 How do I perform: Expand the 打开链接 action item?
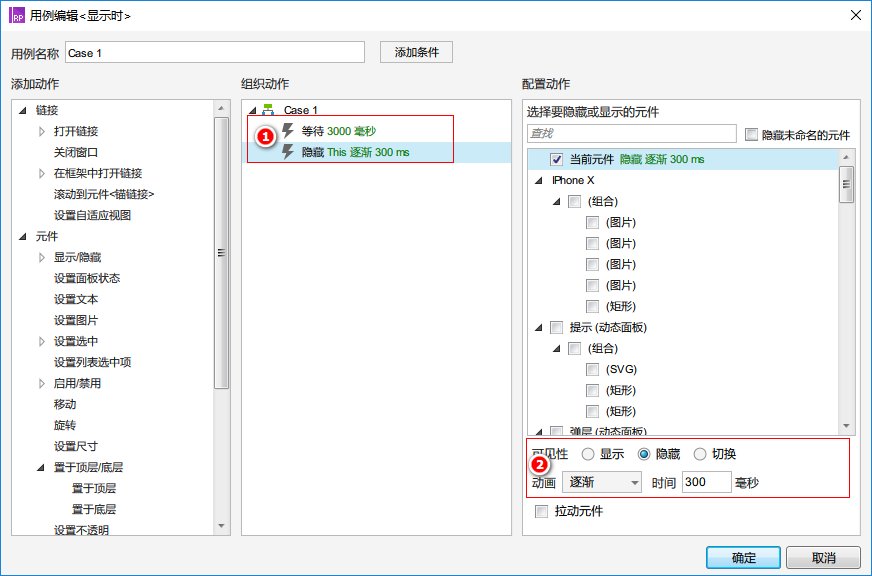tap(42, 132)
